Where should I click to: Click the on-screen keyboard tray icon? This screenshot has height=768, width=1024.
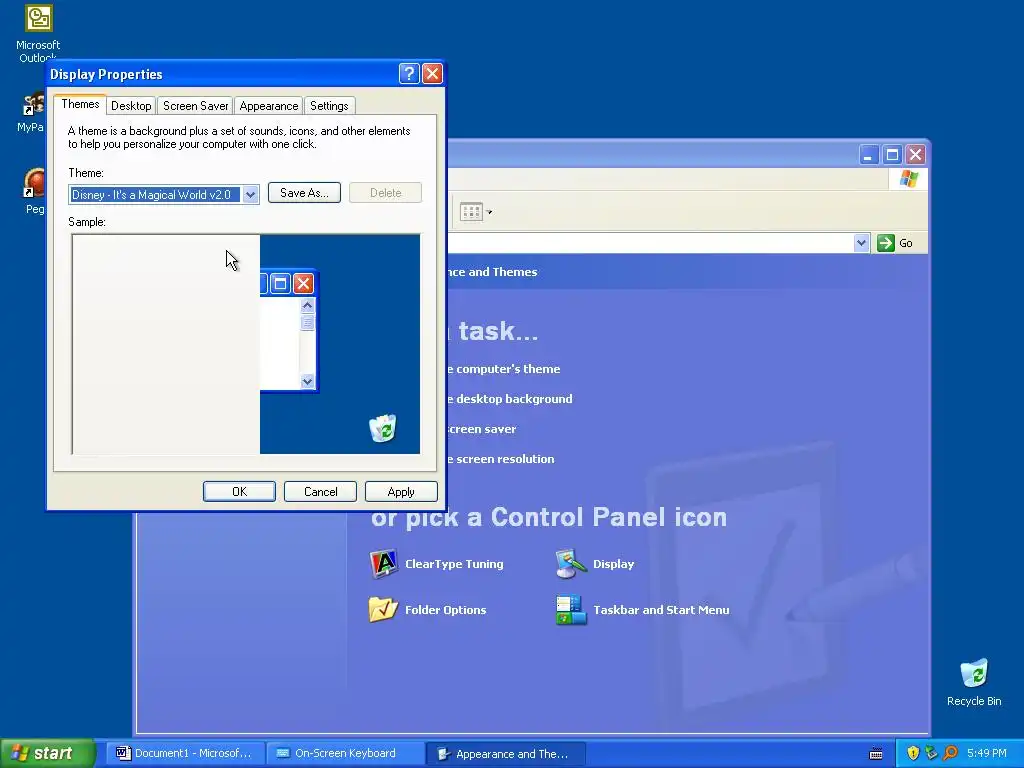876,754
